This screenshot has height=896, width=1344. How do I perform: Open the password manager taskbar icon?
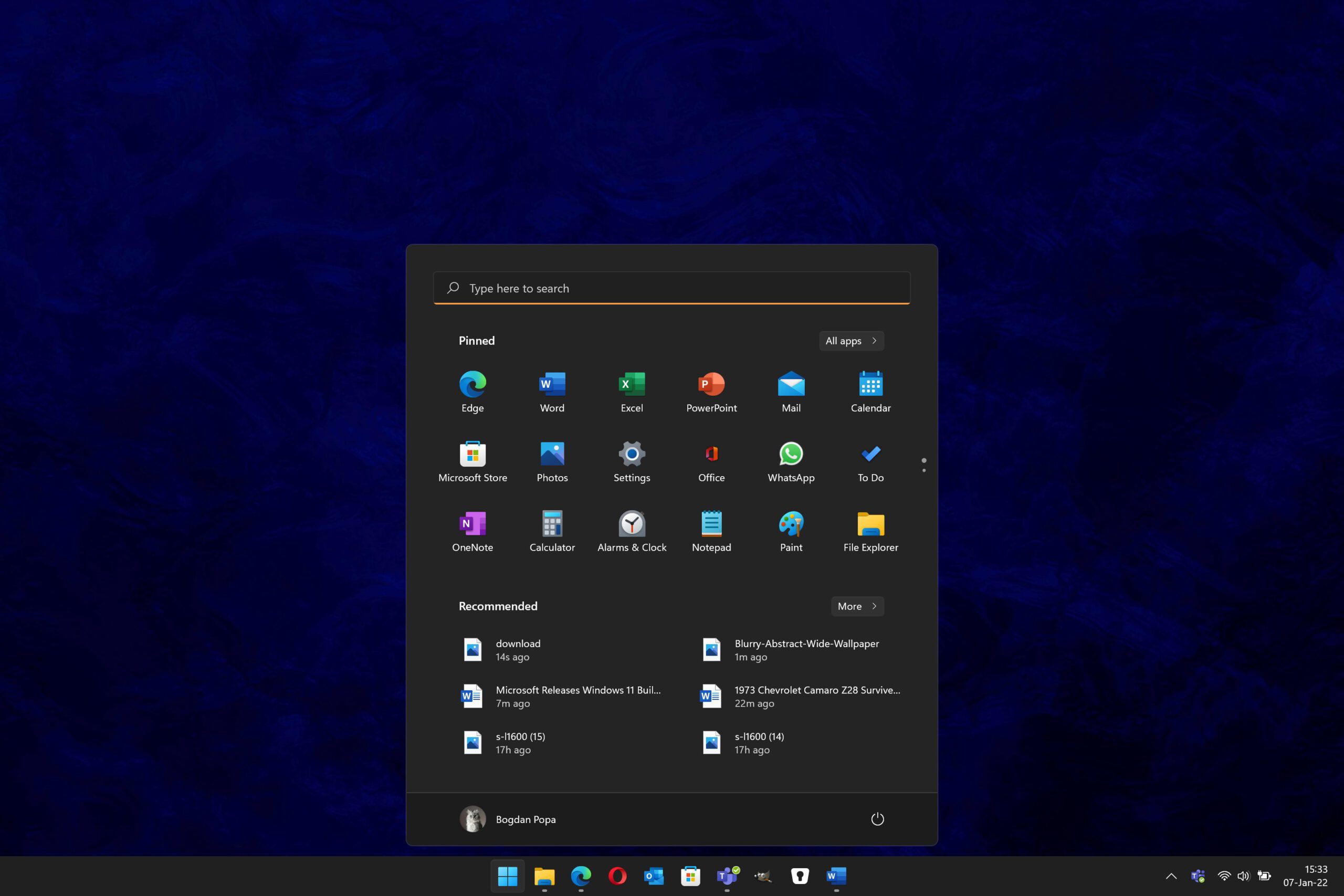point(800,876)
